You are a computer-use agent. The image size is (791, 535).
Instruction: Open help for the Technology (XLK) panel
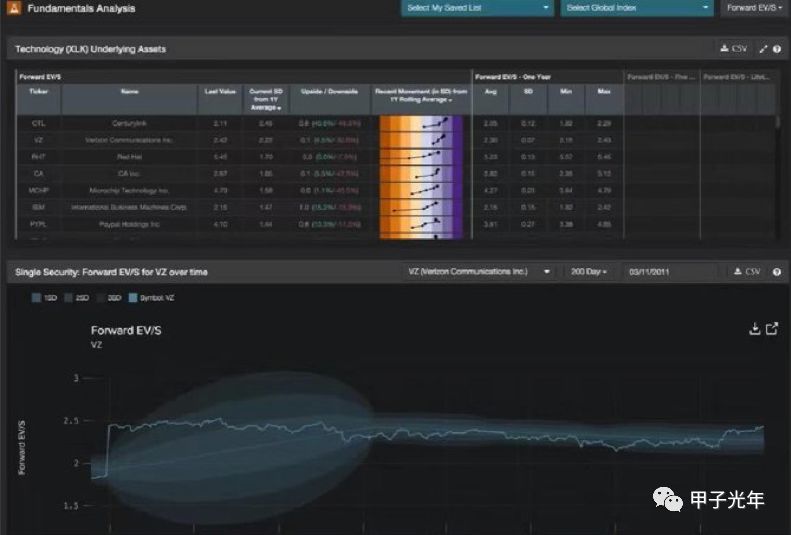(777, 49)
